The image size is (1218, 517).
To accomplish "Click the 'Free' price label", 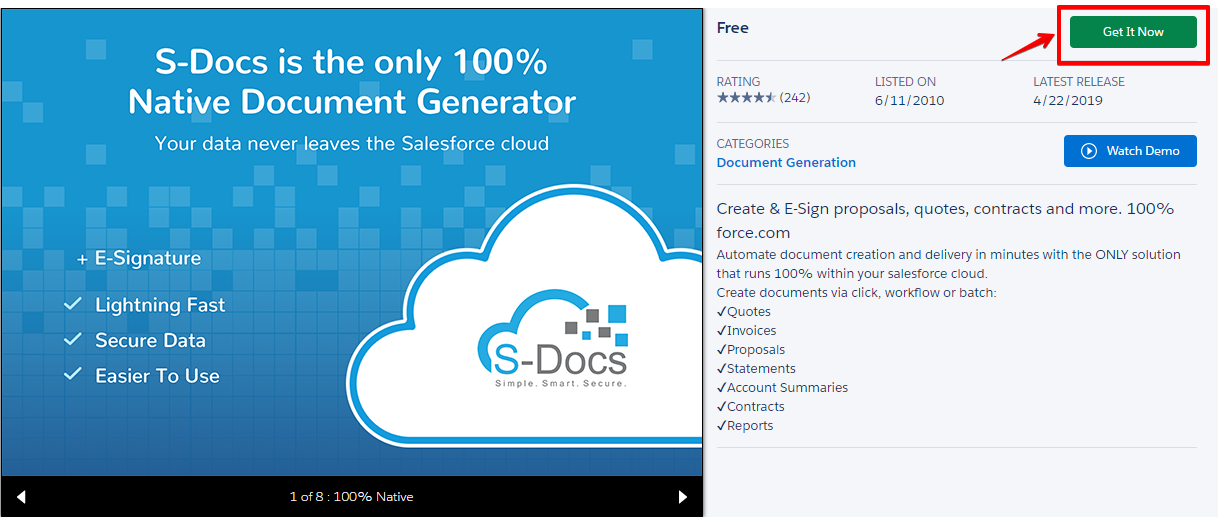I will 733,28.
